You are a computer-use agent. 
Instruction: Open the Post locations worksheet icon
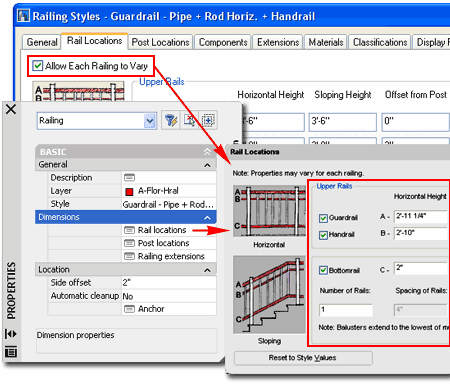[x=129, y=243]
